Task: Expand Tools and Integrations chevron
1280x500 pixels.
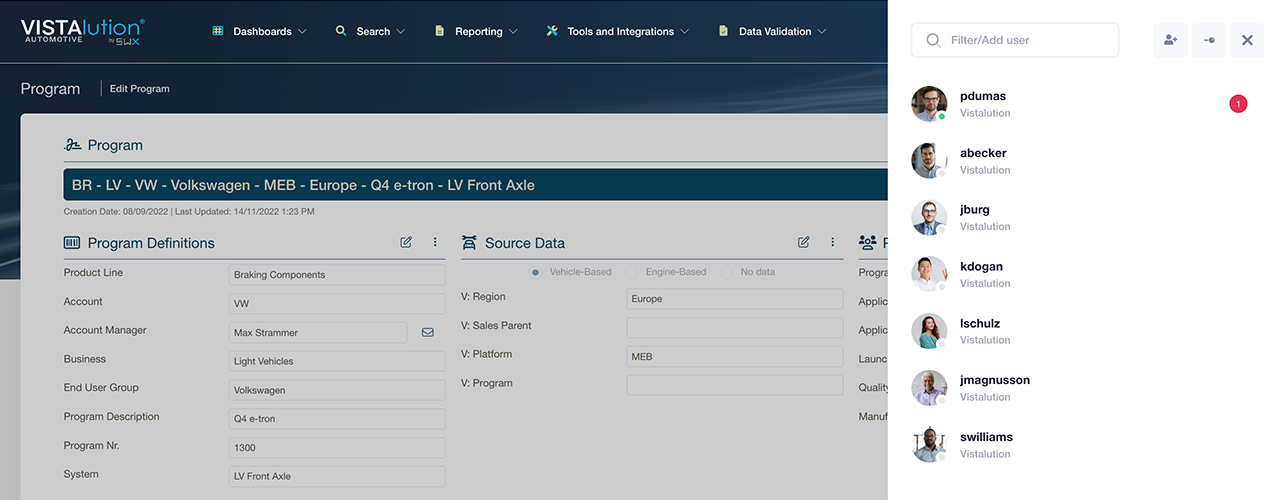Action: point(685,32)
